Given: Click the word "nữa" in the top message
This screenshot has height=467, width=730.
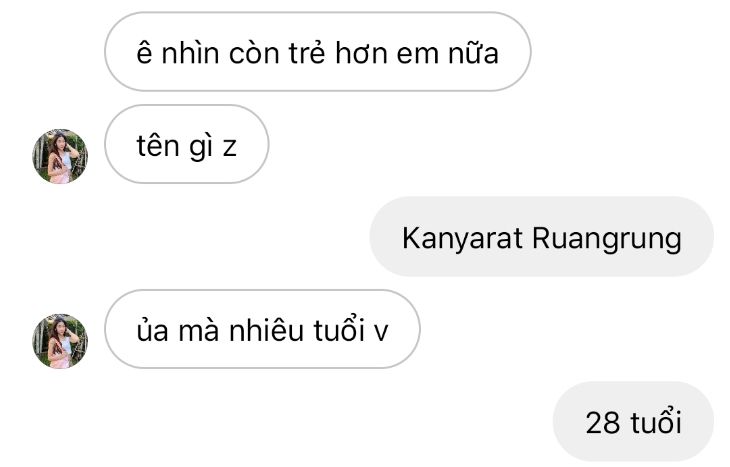Looking at the screenshot, I should (473, 53).
